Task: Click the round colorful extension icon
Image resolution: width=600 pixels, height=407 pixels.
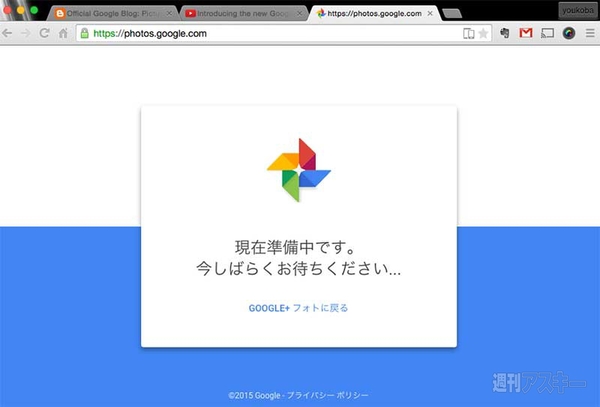Action: [x=569, y=33]
